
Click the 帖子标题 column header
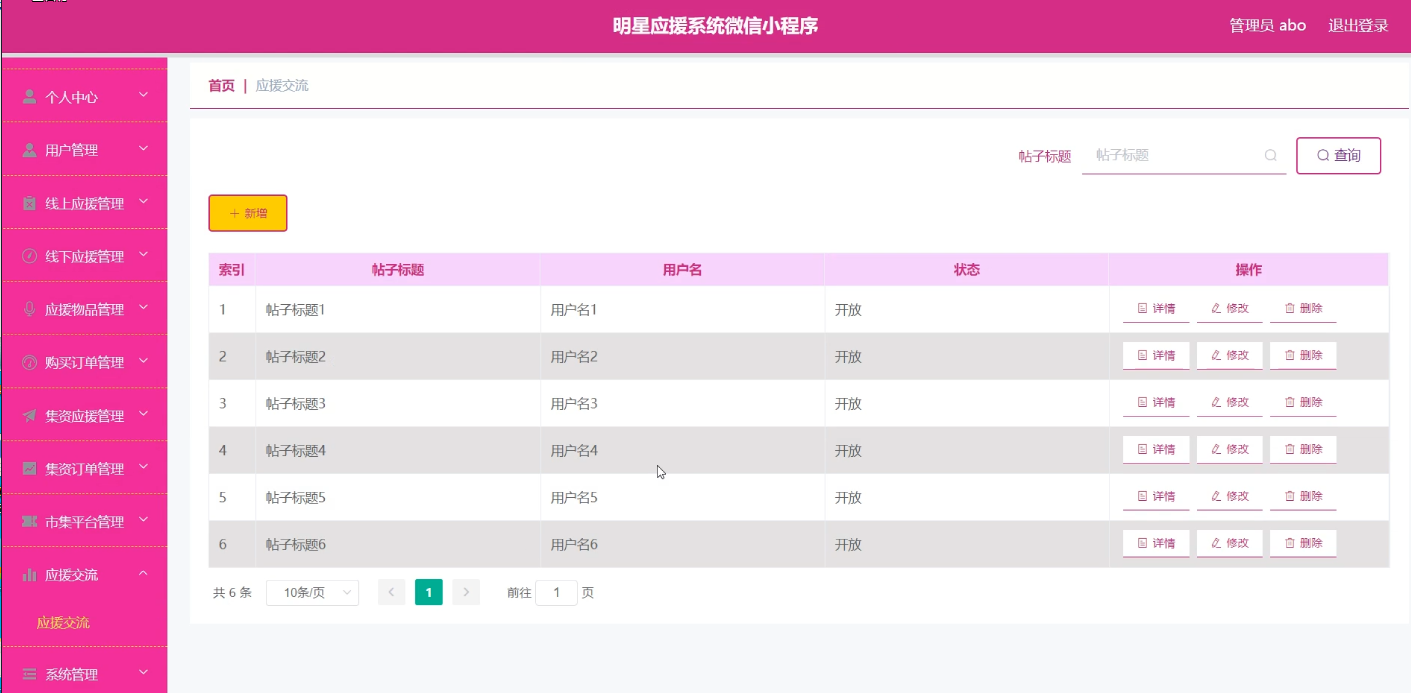(398, 270)
